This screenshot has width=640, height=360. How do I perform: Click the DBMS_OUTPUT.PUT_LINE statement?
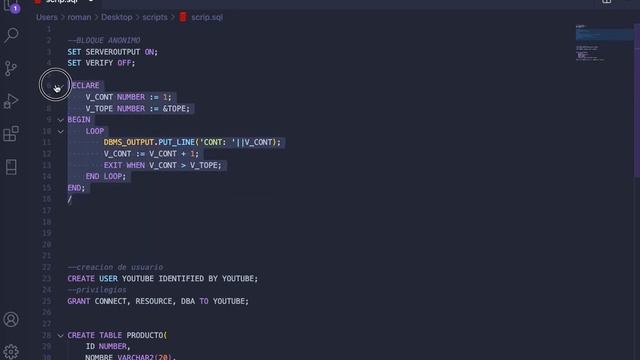(x=192, y=142)
